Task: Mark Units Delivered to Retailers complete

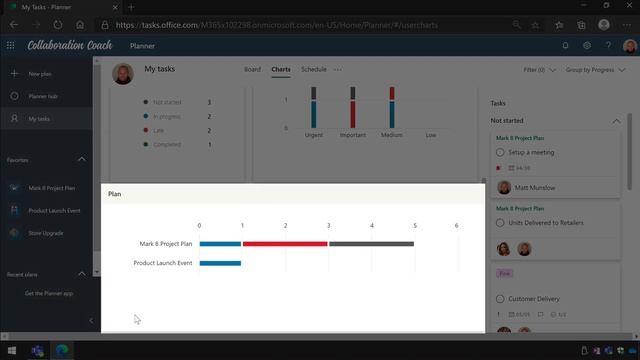Action: 500,223
